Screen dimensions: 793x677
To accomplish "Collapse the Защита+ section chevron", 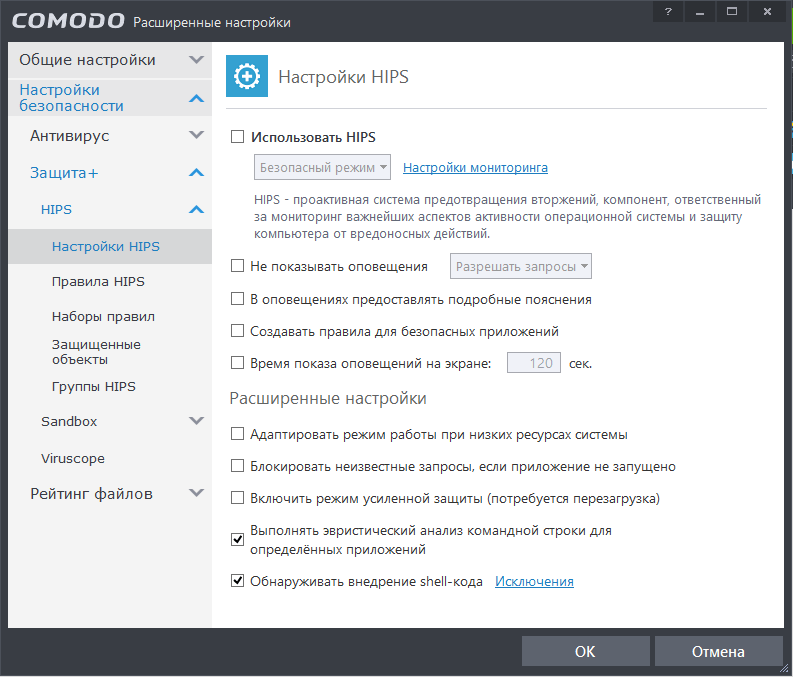I will [x=196, y=172].
